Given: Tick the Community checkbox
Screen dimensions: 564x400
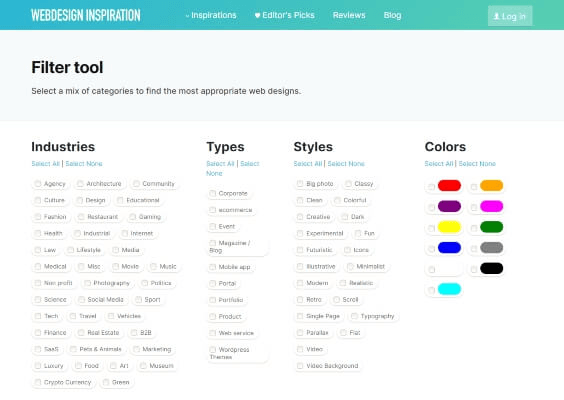Looking at the screenshot, I should [136, 184].
